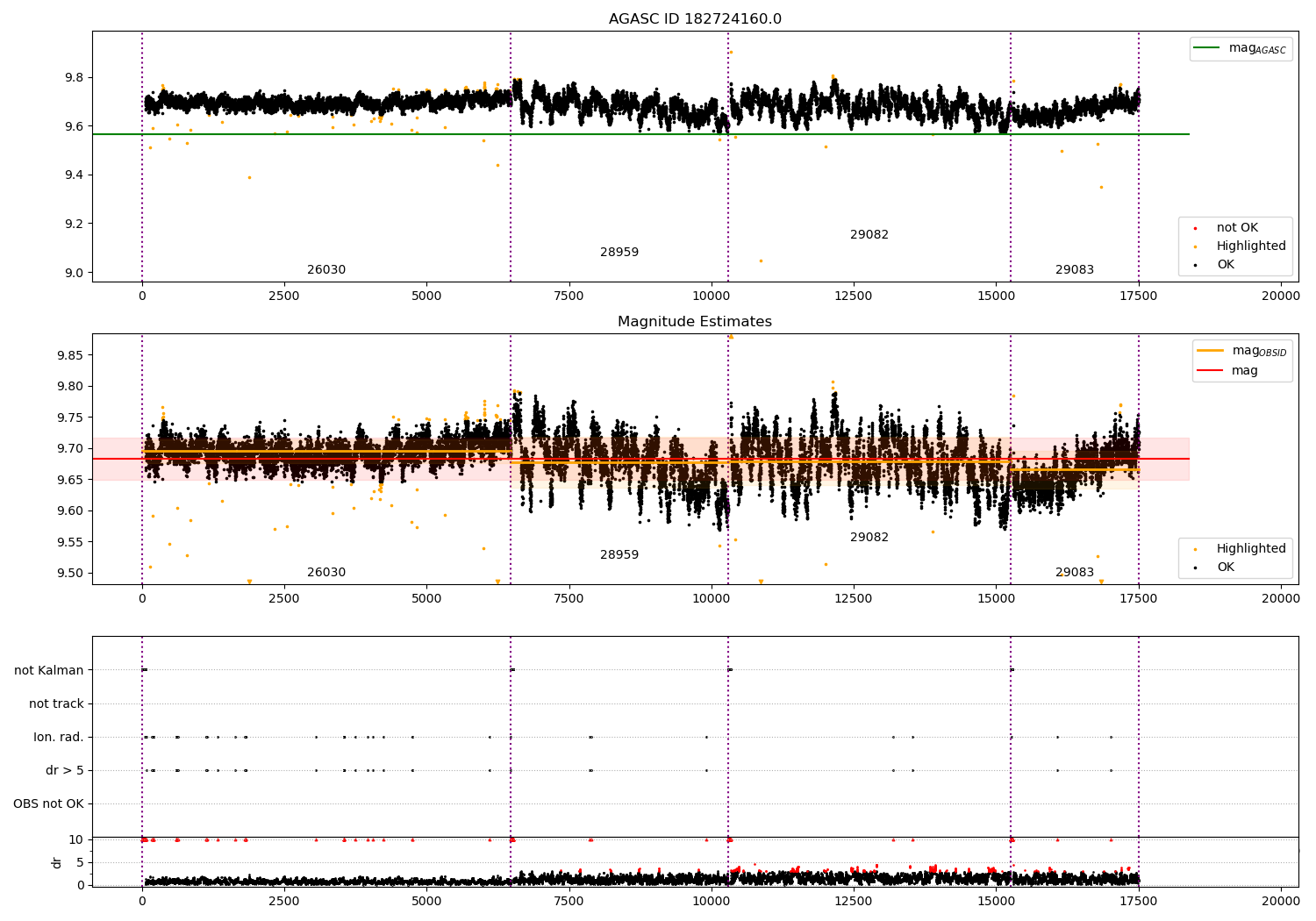1316x921 pixels.
Task: Click the 'OK' legend entry in top plot
Action: (x=1226, y=265)
